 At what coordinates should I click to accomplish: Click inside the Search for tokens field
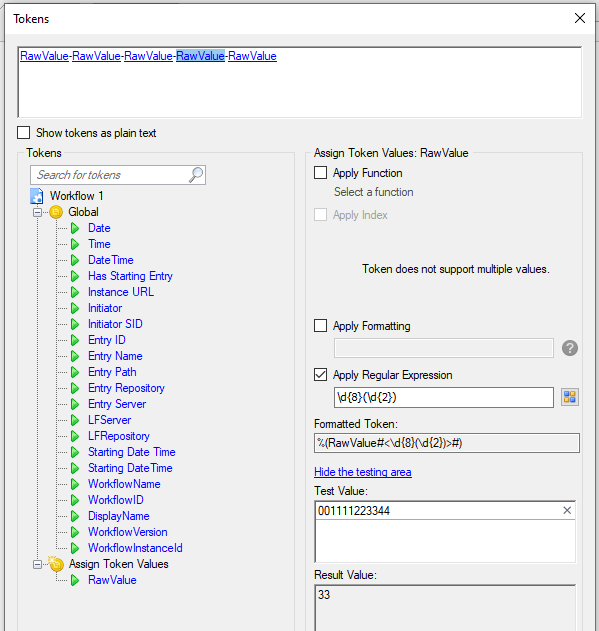click(x=111, y=175)
